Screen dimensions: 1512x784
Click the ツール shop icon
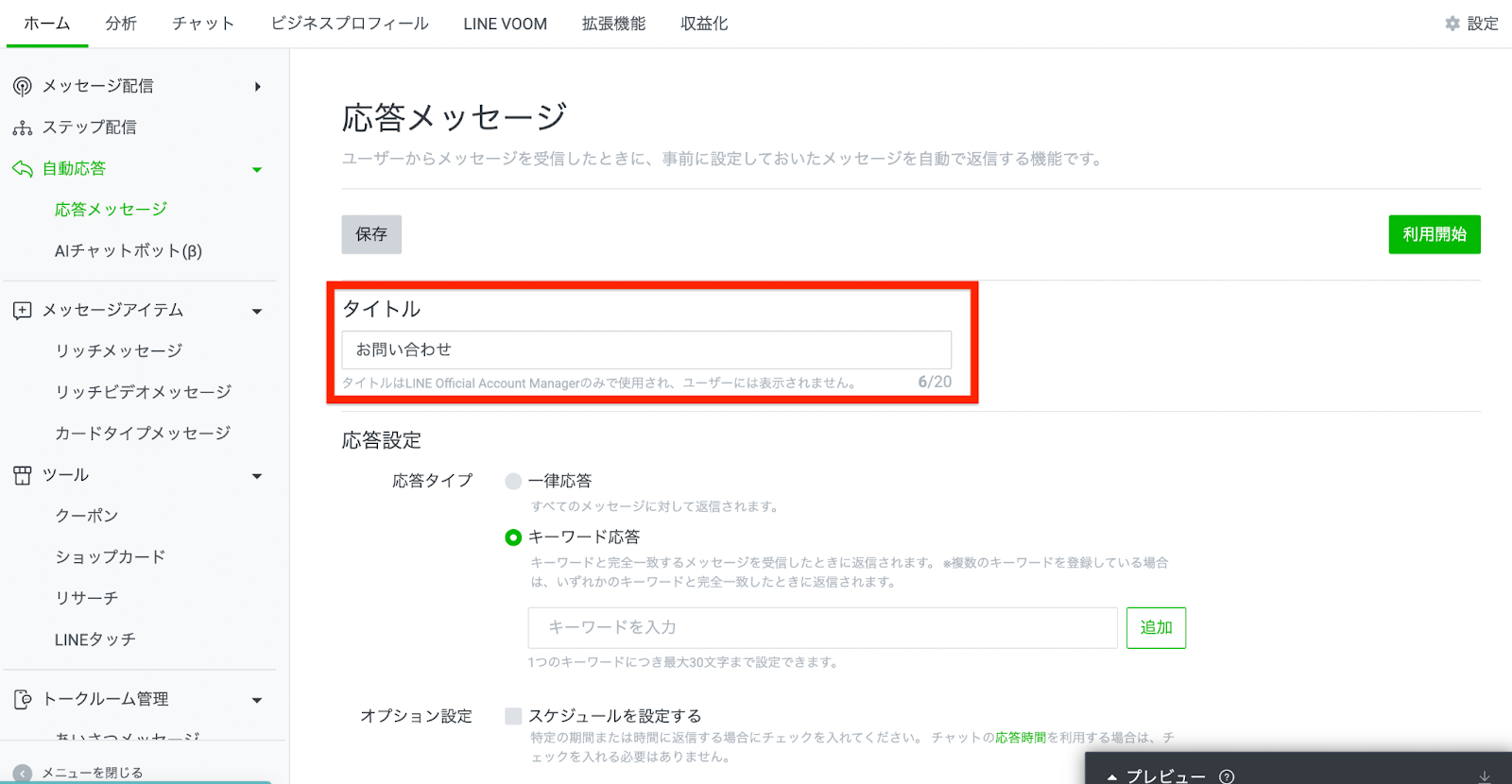(x=23, y=475)
